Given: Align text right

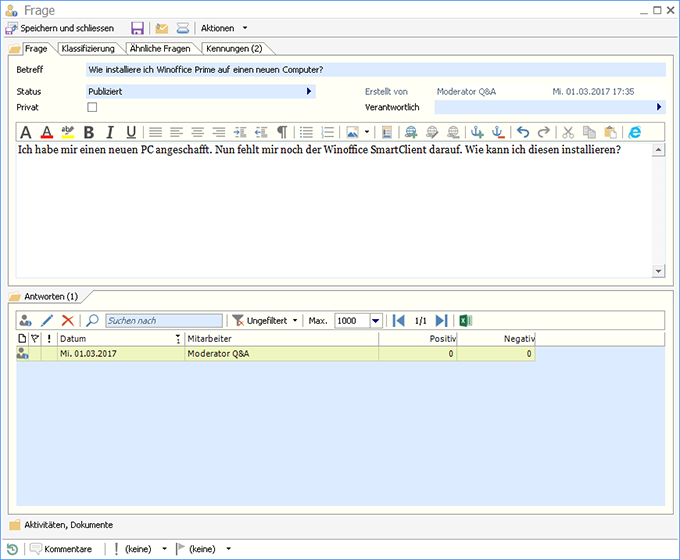Looking at the screenshot, I should pyautogui.click(x=219, y=132).
